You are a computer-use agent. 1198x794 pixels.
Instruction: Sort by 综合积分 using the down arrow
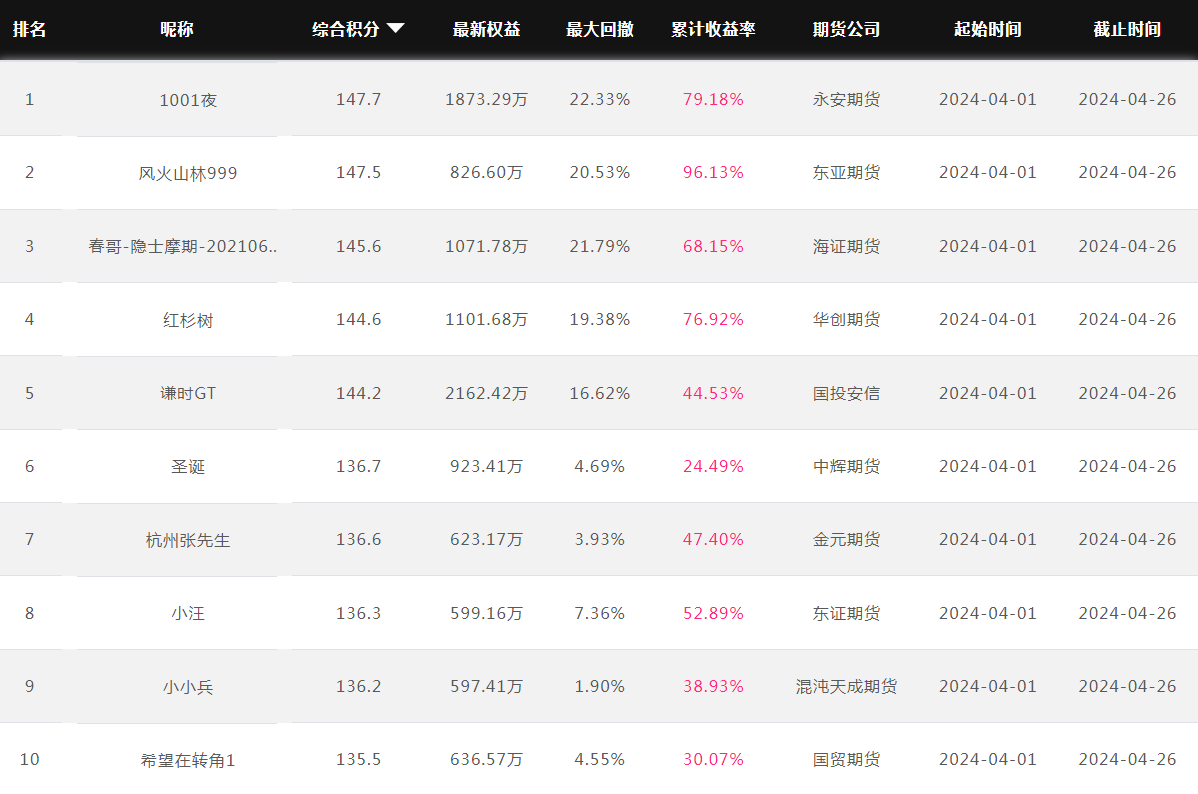[x=395, y=28]
